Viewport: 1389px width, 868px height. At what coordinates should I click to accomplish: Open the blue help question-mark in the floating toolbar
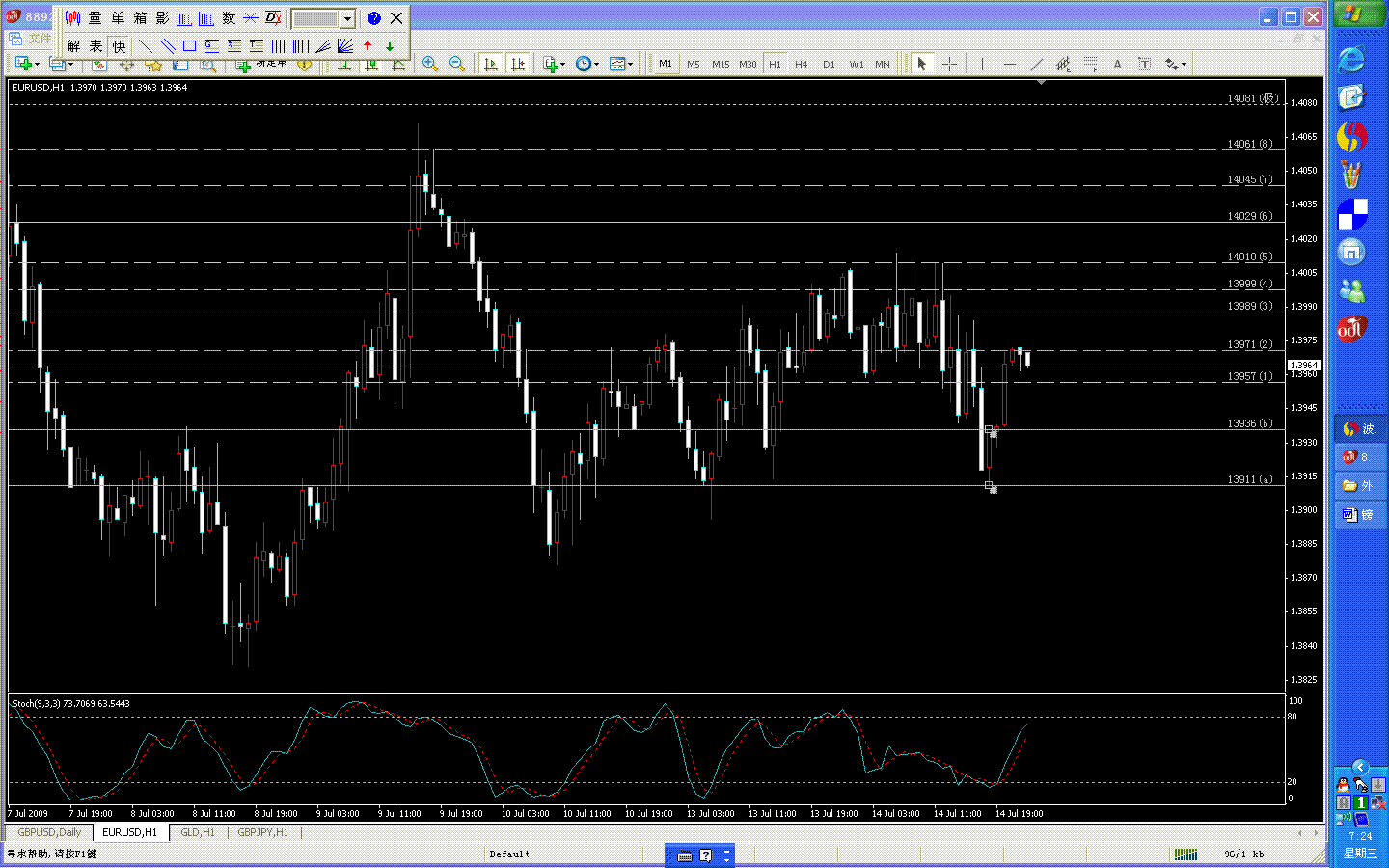pyautogui.click(x=374, y=18)
